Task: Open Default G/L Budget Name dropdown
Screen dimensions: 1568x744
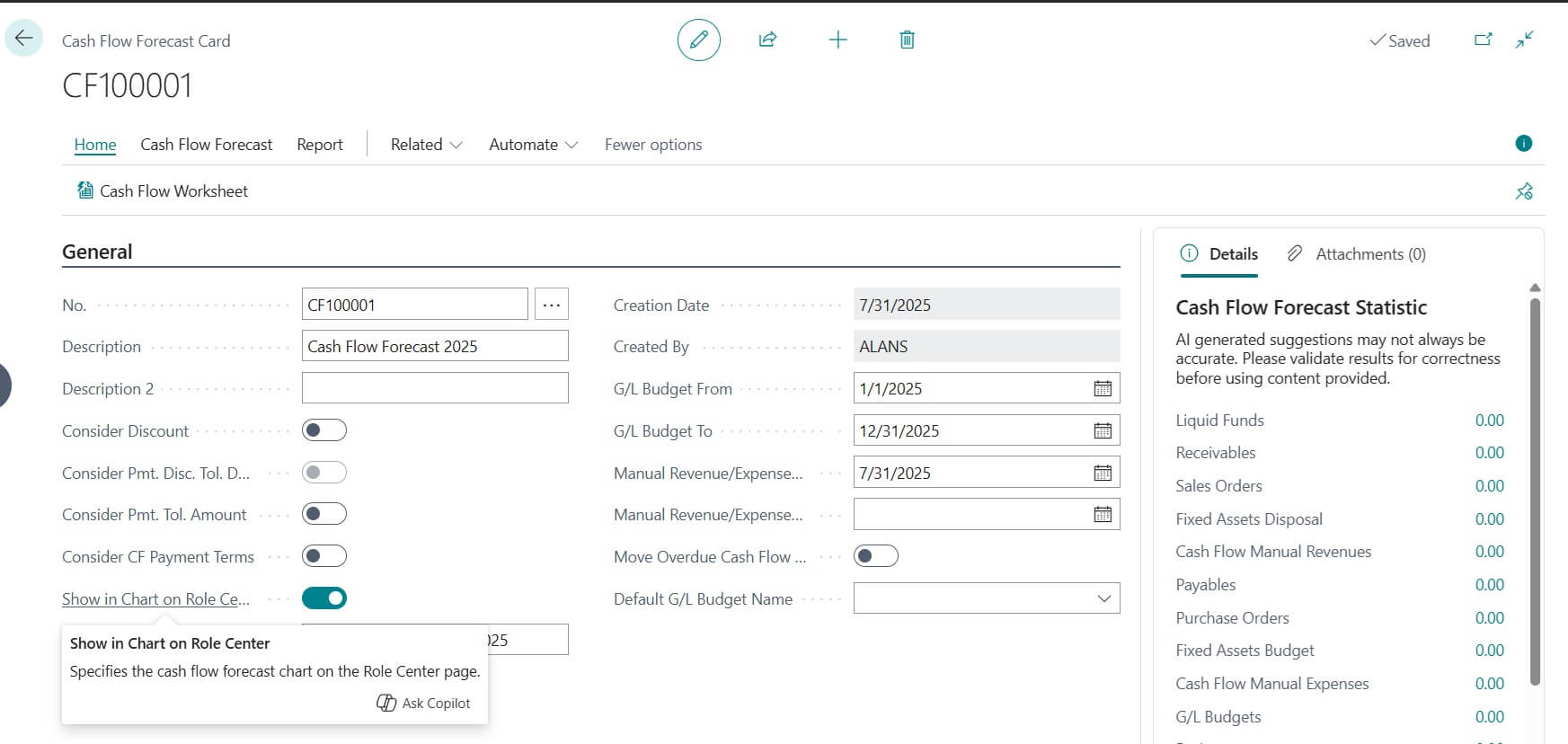Action: point(987,598)
